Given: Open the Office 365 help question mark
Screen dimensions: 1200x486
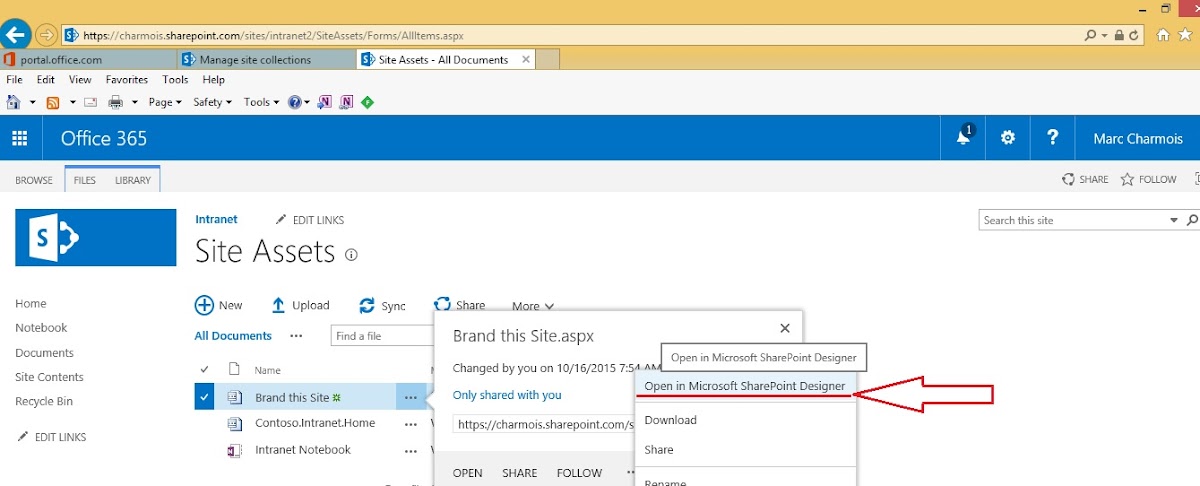Looking at the screenshot, I should click(x=1052, y=138).
